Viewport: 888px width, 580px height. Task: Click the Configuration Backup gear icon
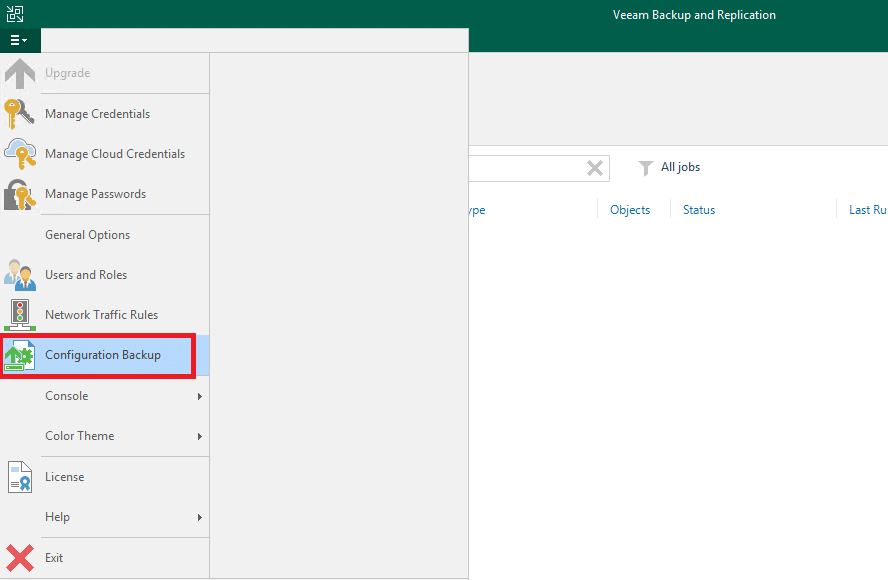point(20,356)
